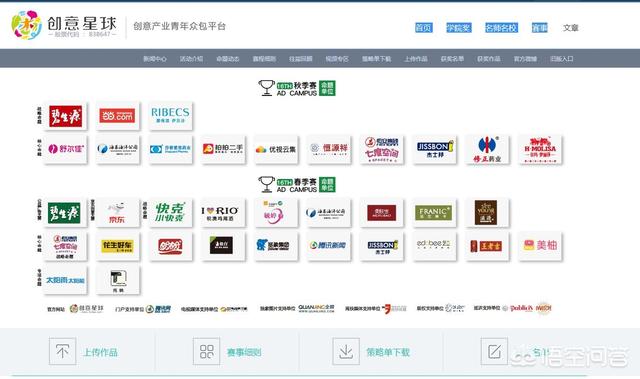
Task: Click the 旧版入口 navigation link
Action: click(562, 59)
